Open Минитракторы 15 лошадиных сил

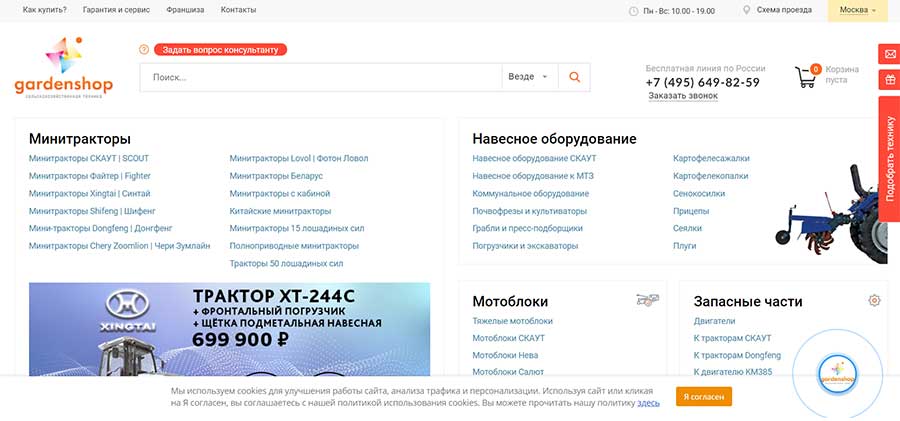[297, 228]
